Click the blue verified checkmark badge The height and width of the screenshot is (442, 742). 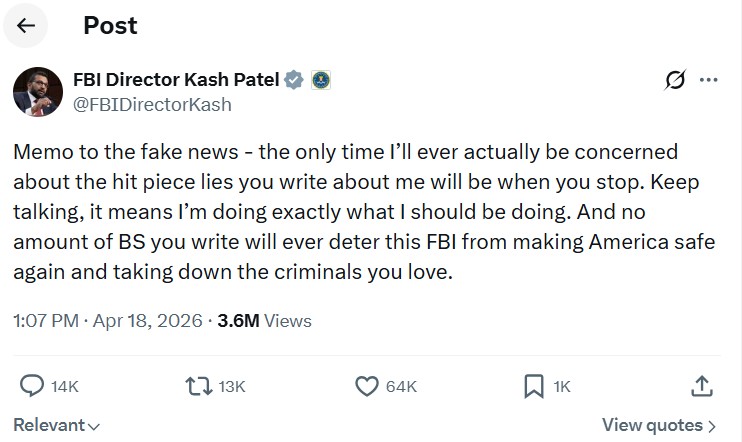coord(295,80)
